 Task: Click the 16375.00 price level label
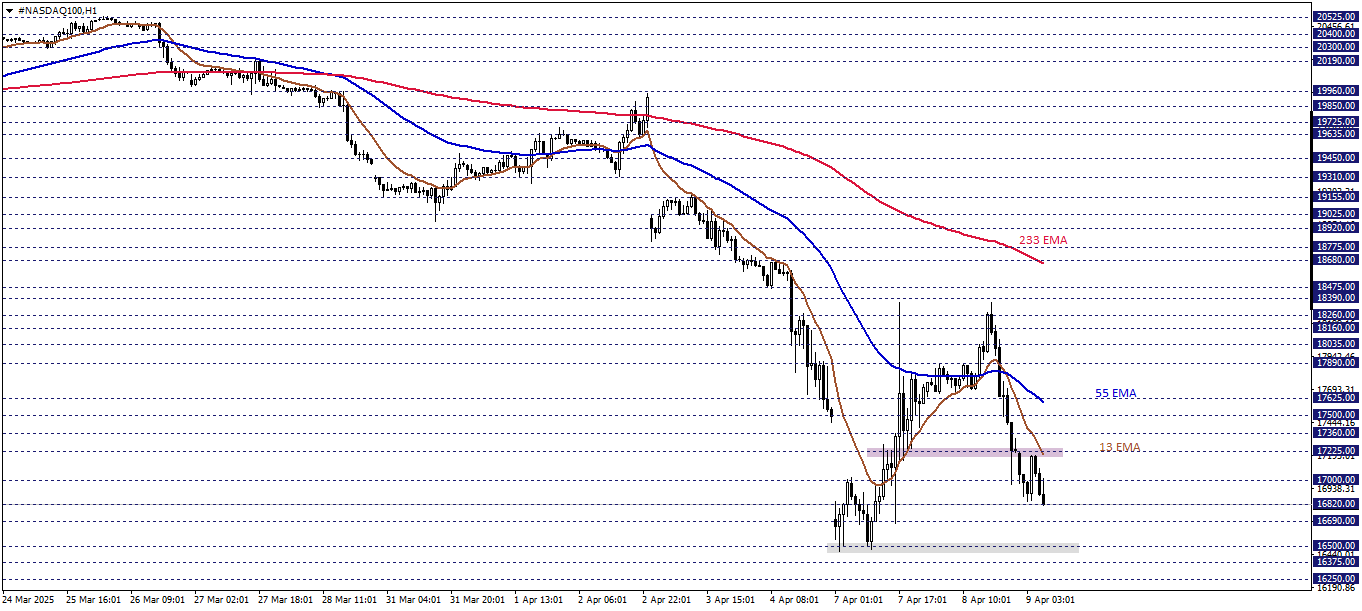(x=1337, y=562)
